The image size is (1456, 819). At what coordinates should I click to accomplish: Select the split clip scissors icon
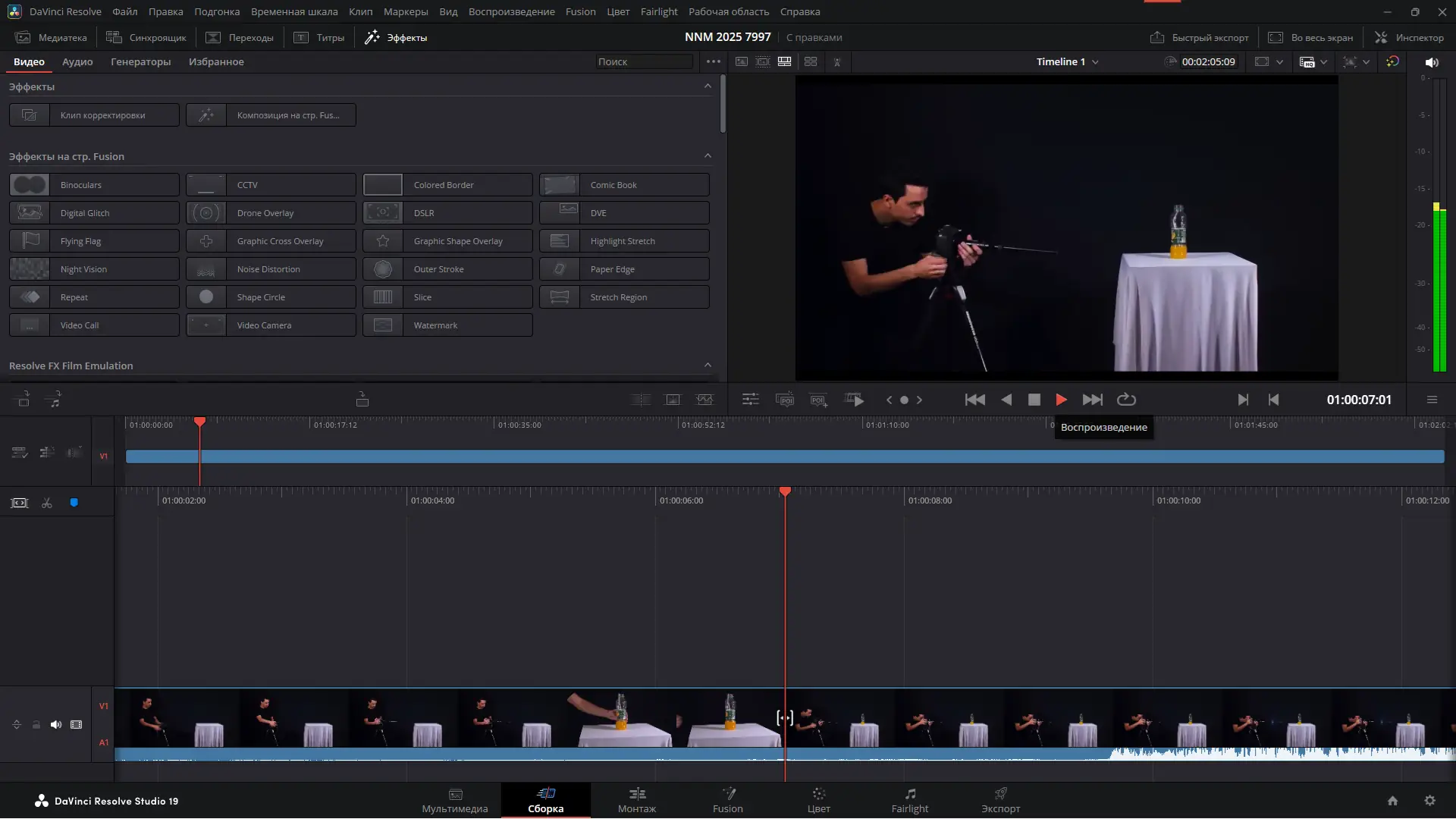coord(47,504)
